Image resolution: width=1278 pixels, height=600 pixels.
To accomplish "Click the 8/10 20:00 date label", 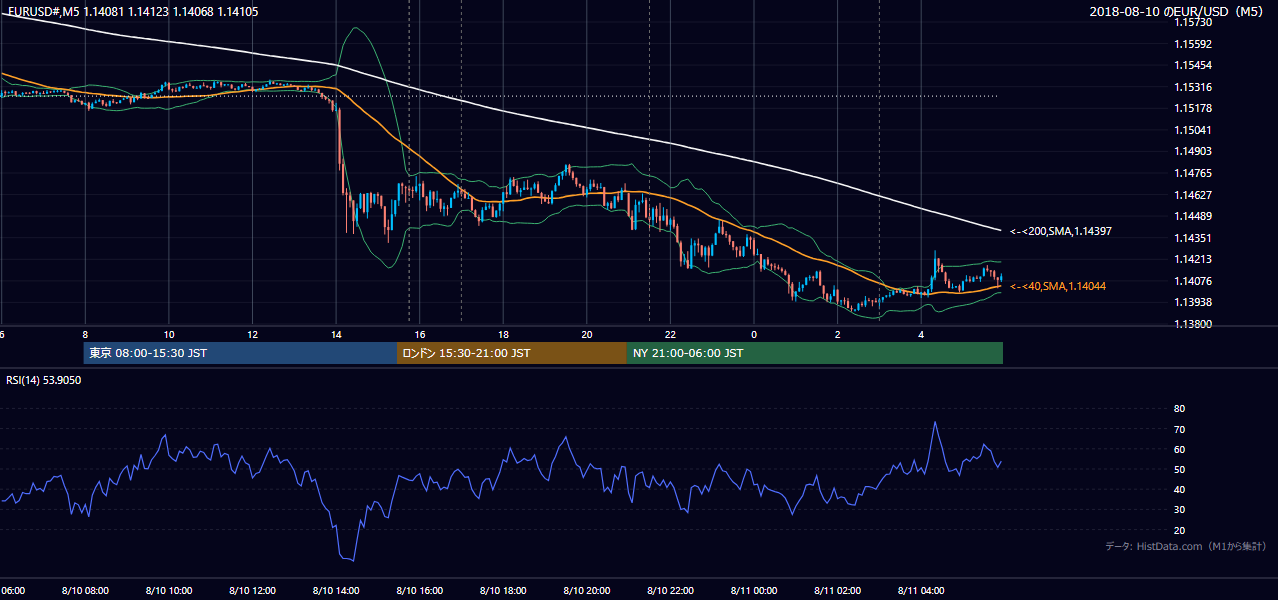I will (x=587, y=590).
